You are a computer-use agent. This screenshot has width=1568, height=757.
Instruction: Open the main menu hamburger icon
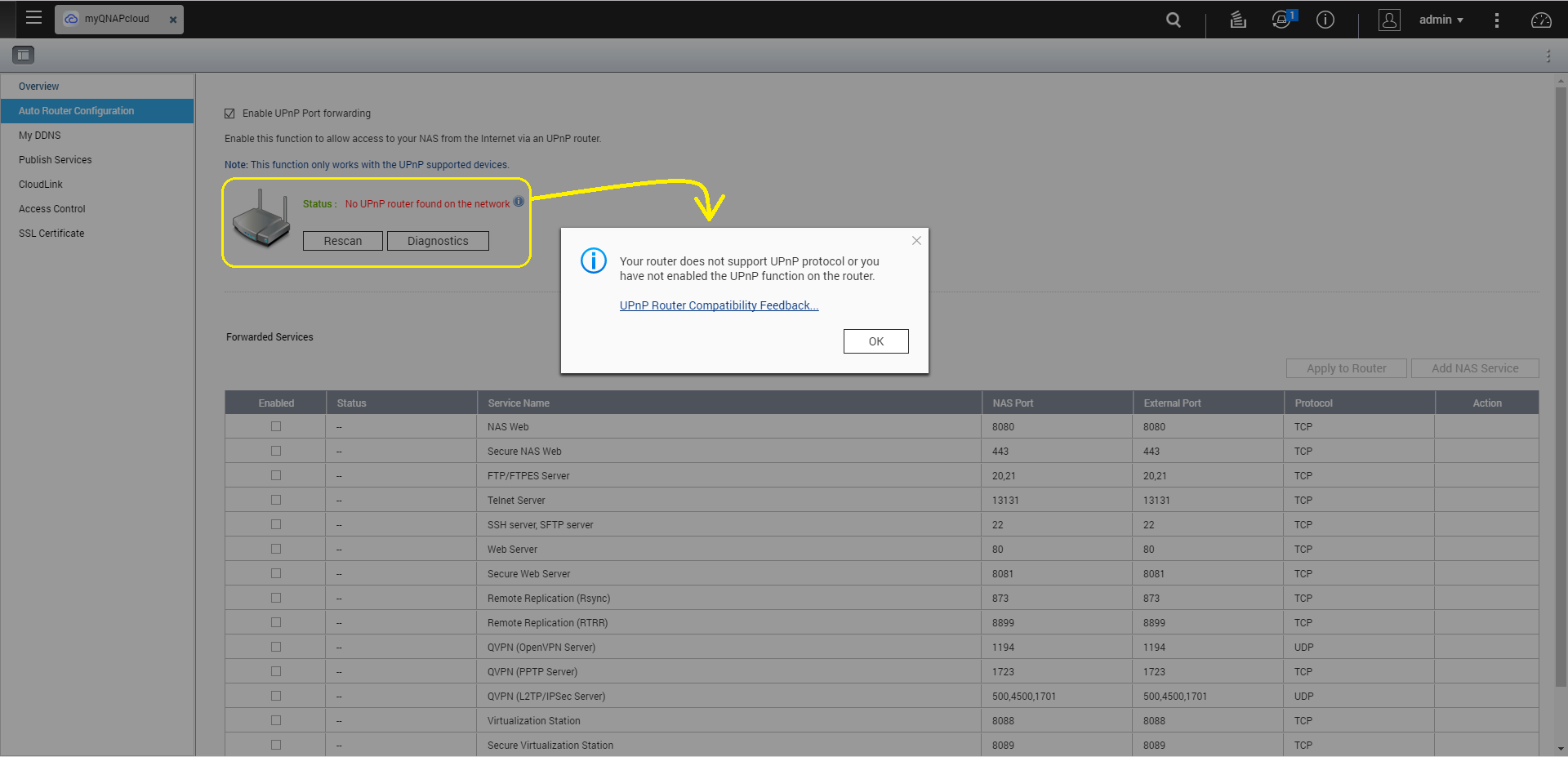pos(33,17)
